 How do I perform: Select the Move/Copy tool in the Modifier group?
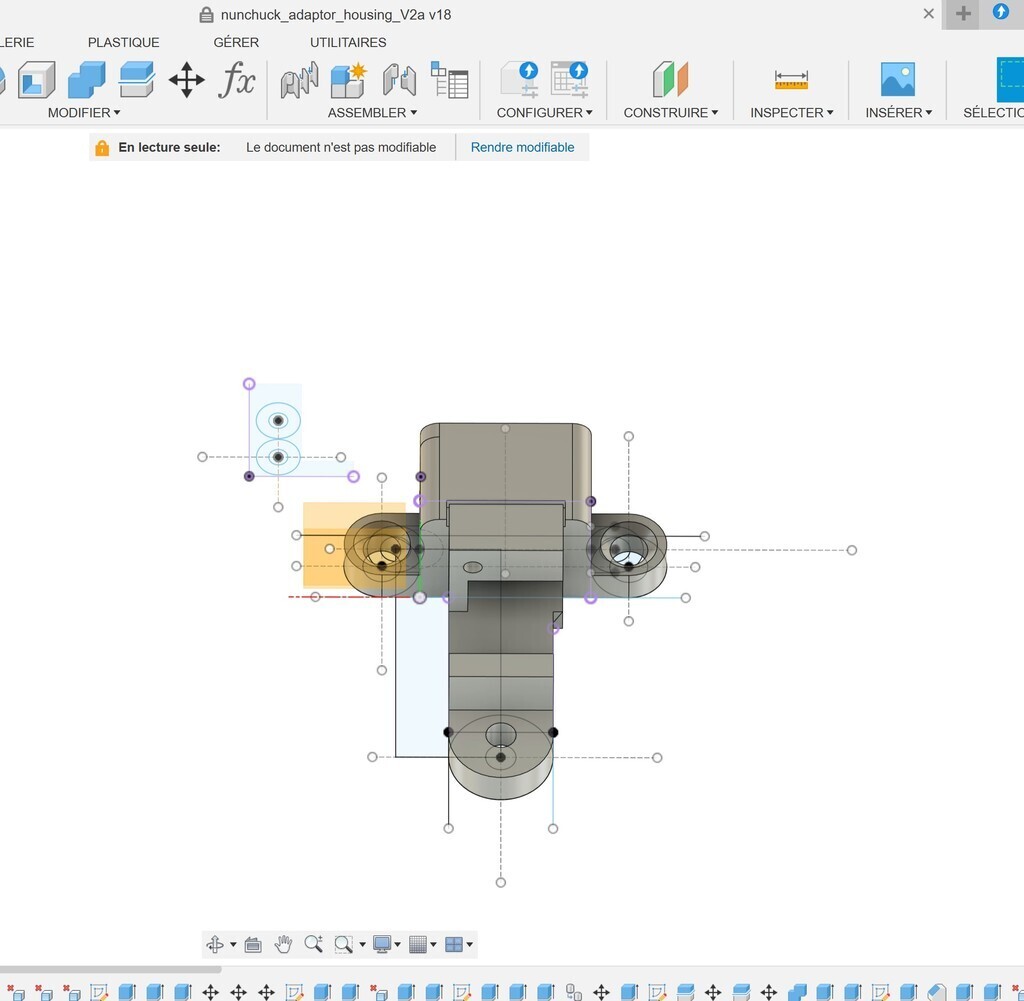click(x=187, y=80)
